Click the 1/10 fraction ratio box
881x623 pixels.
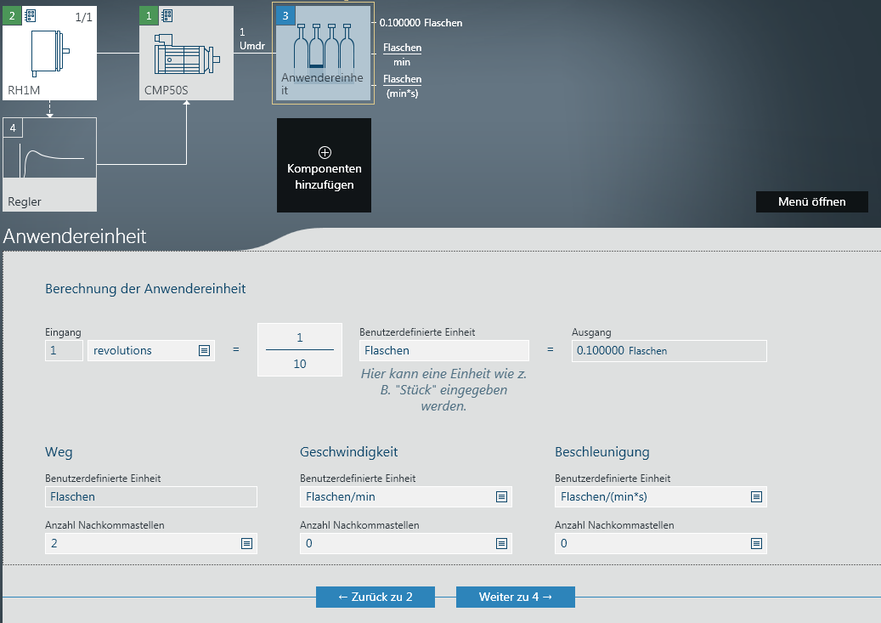tap(299, 351)
